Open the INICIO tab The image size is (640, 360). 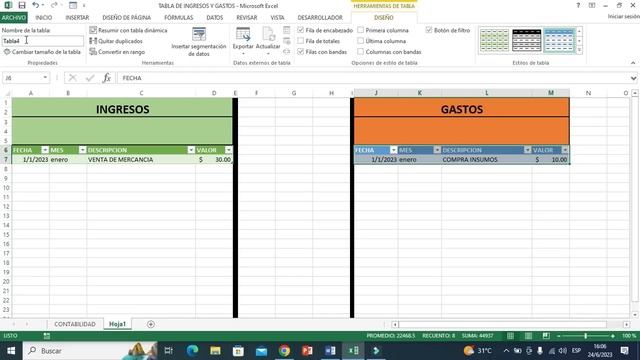point(44,18)
